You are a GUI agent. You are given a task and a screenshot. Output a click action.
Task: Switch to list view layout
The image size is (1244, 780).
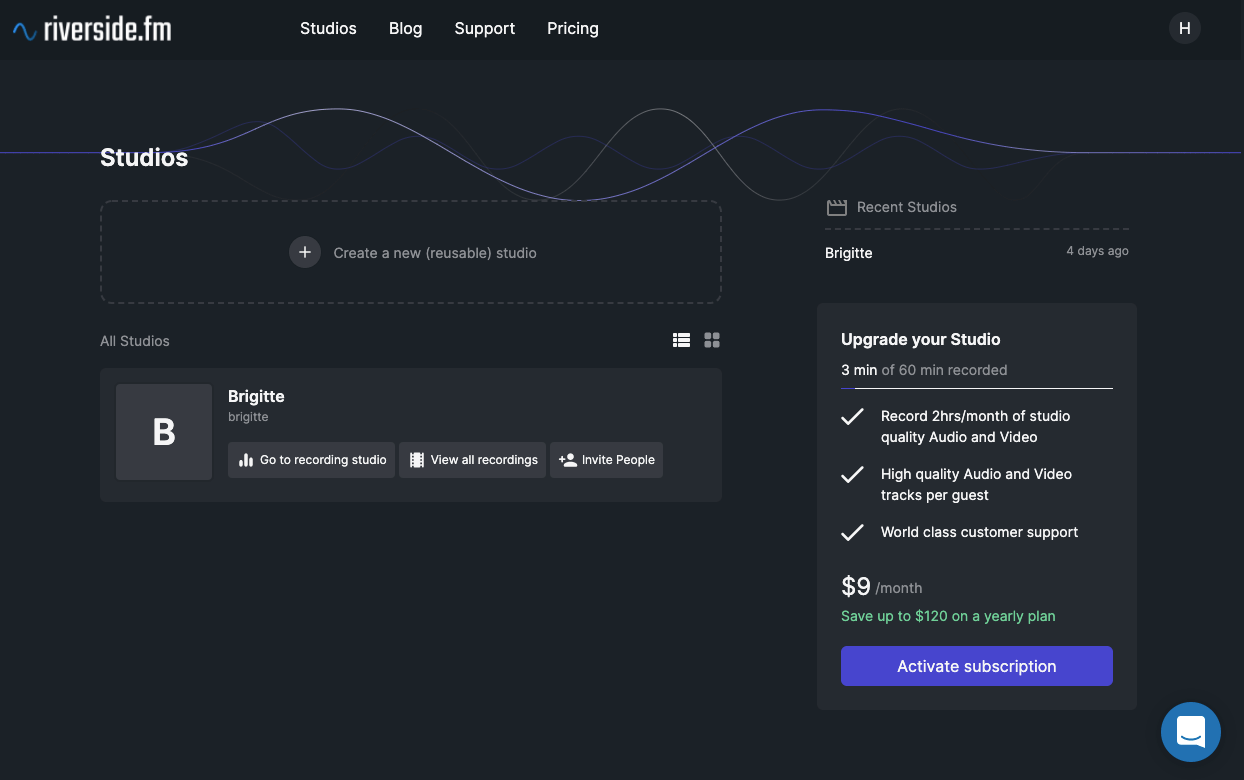[x=681, y=340]
